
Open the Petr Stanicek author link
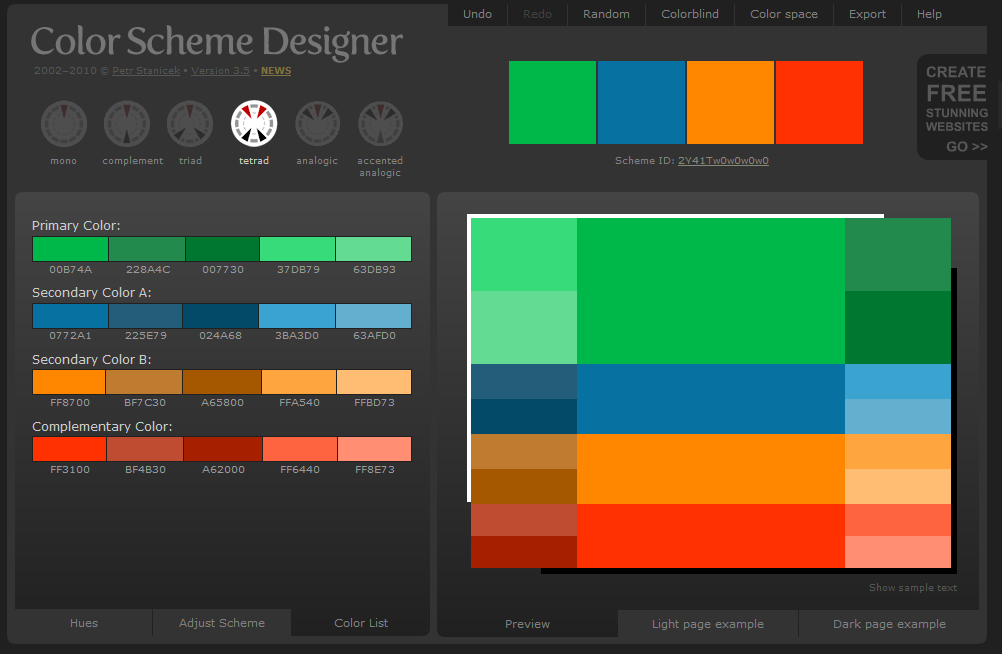coord(146,71)
